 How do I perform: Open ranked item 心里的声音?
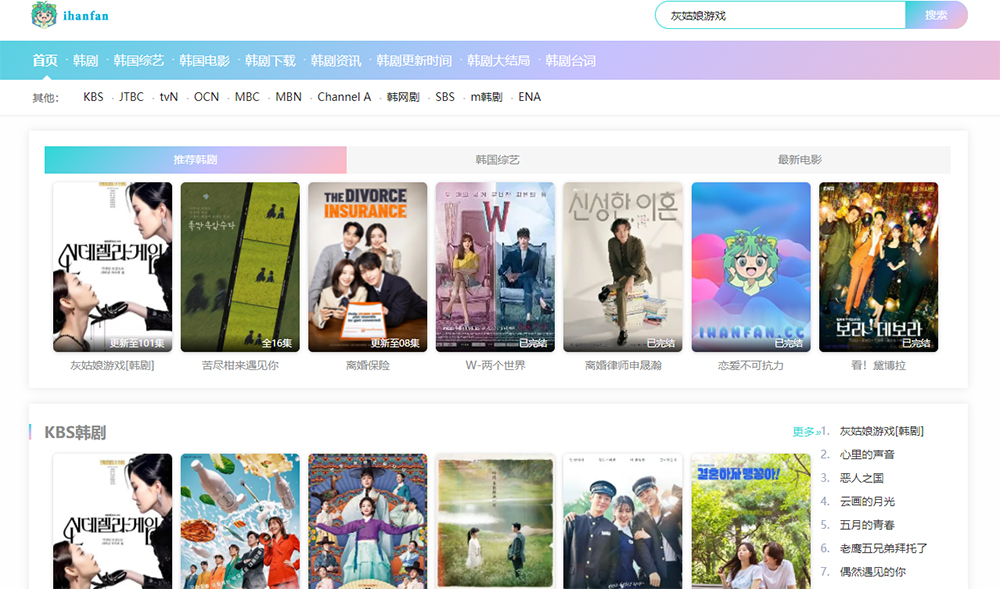pos(867,454)
